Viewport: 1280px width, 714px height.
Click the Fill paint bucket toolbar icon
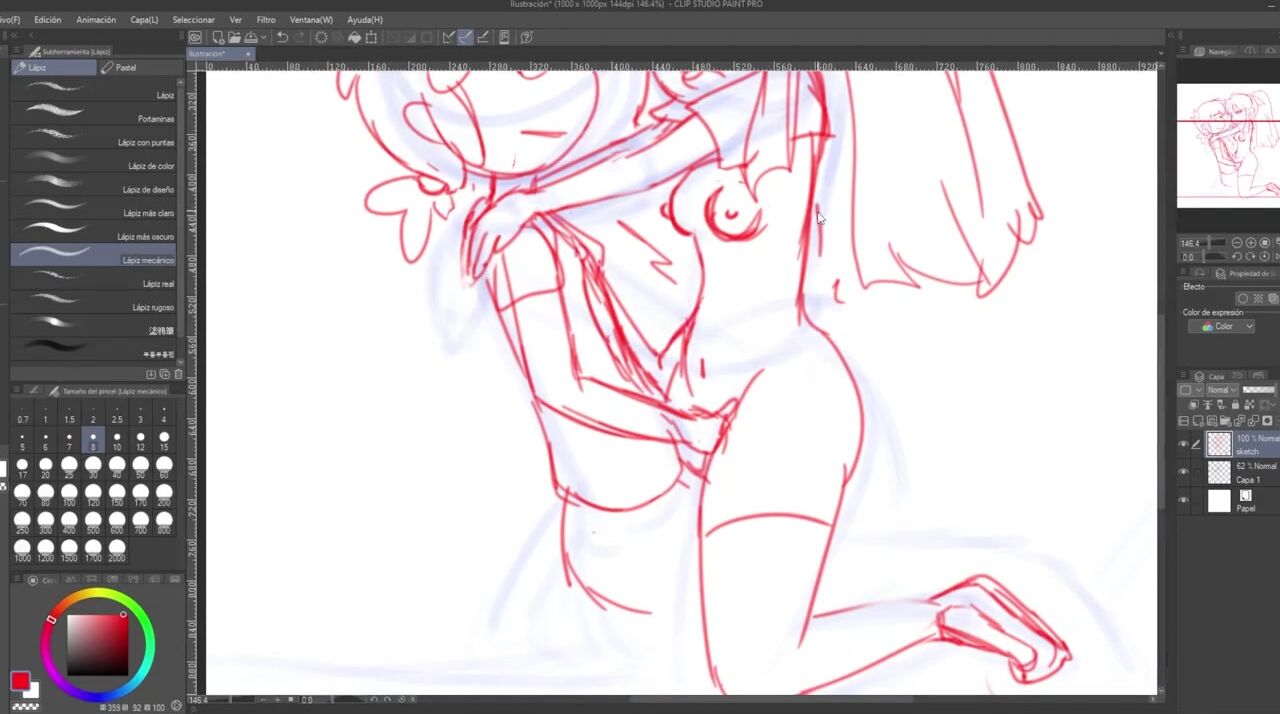354,38
